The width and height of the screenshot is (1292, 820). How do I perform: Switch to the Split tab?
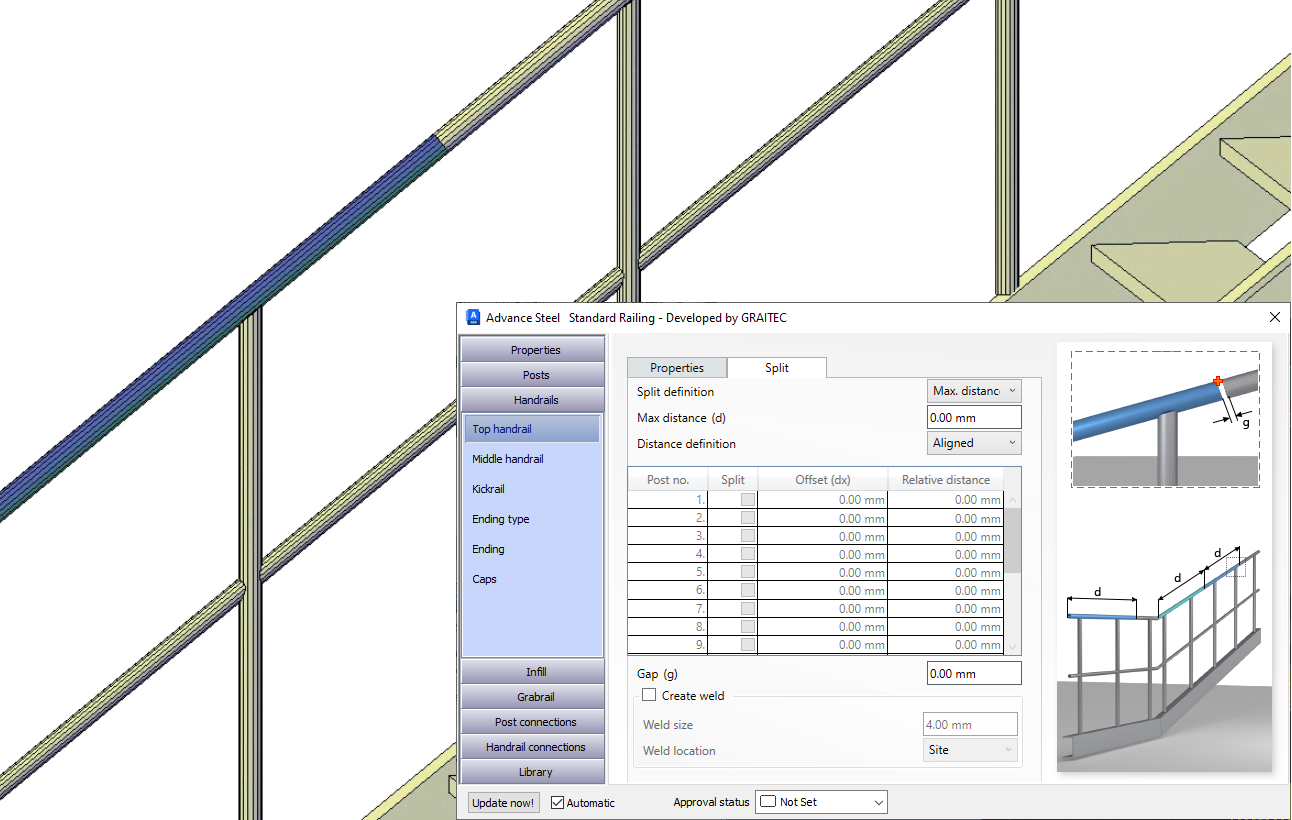pos(777,367)
